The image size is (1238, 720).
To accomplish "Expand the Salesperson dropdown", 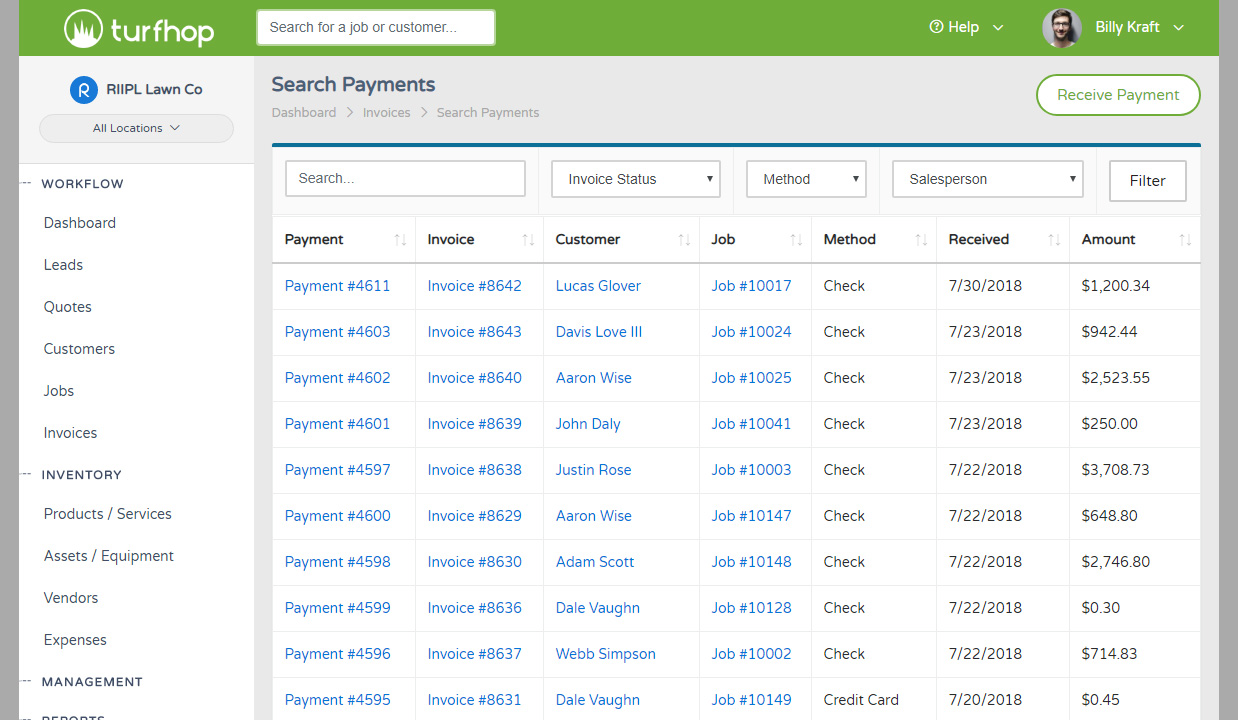I will 987,178.
